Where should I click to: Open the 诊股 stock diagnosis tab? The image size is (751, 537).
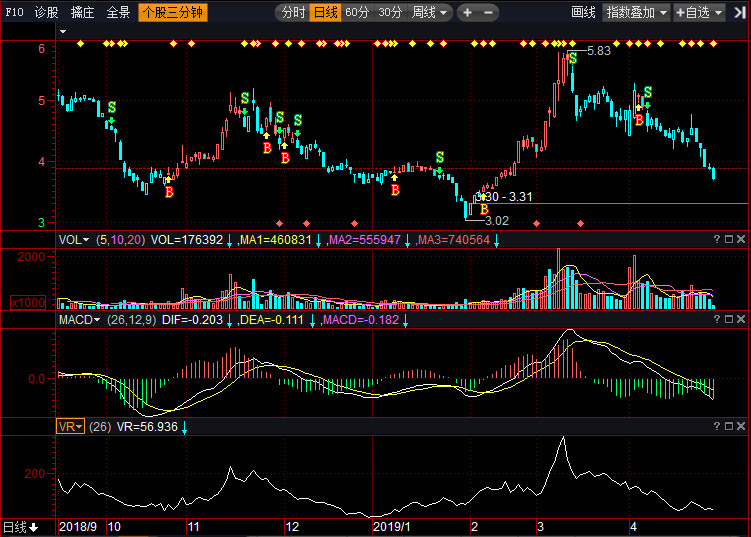[x=46, y=13]
